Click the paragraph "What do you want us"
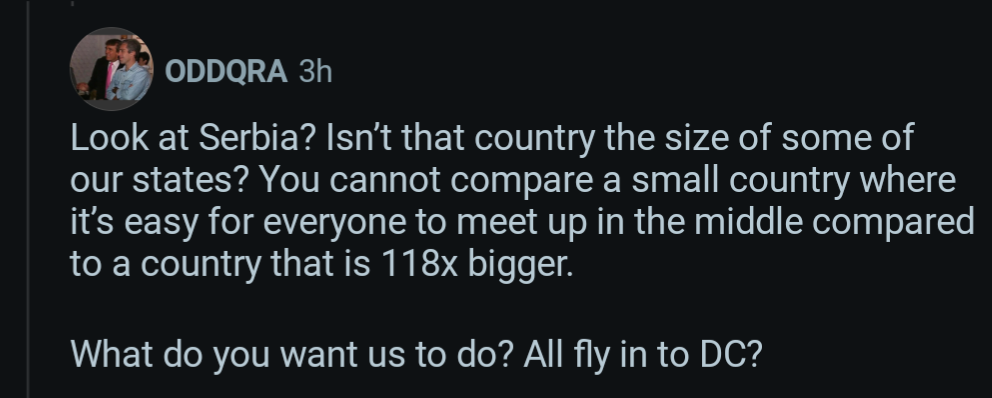Viewport: 992px width, 398px height. pos(416,354)
